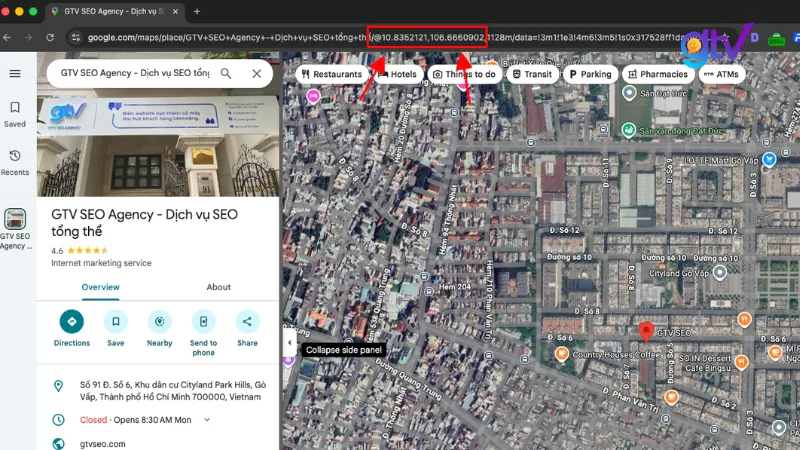Go forward in the browser
The image size is (800, 450).
pyautogui.click(x=28, y=37)
